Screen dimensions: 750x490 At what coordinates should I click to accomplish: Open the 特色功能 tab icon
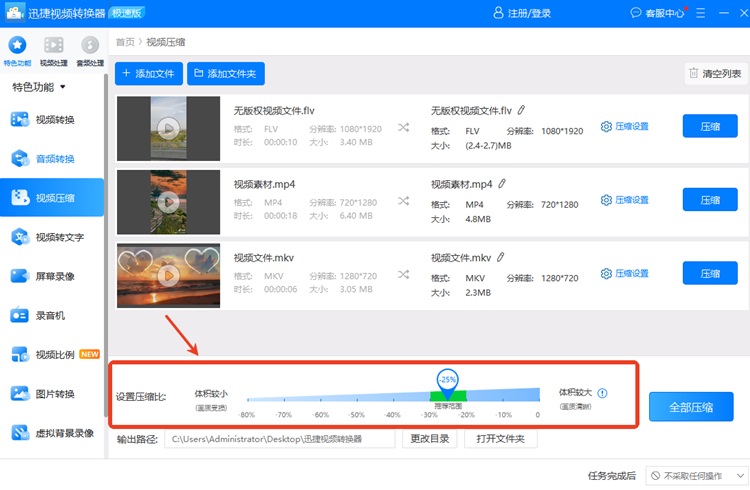click(x=17, y=45)
